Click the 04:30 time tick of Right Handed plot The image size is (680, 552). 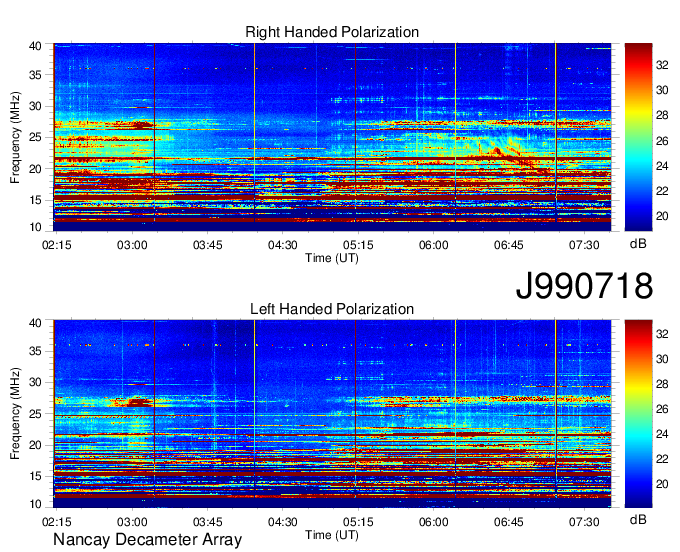[x=283, y=245]
